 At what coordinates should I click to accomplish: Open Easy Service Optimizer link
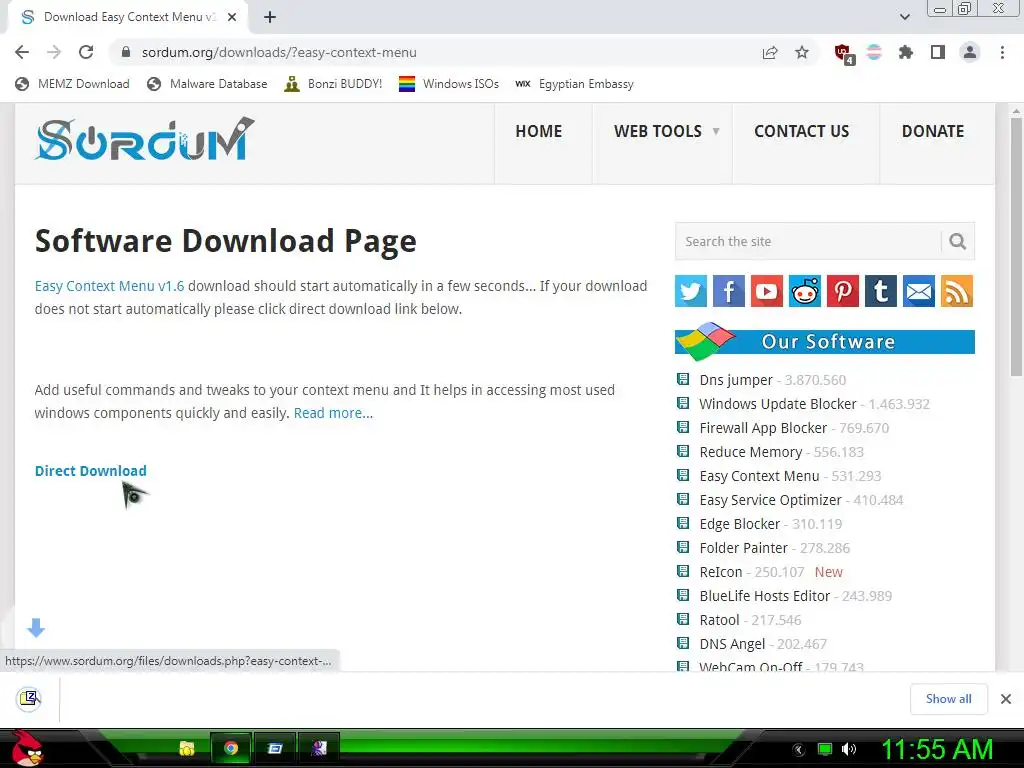pyautogui.click(x=771, y=500)
